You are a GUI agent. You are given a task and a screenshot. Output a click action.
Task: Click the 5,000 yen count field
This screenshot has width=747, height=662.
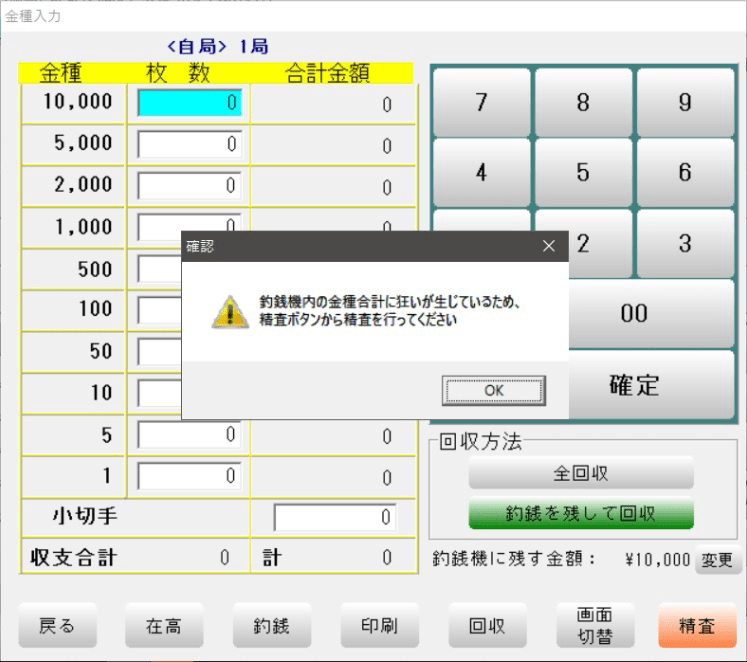[189, 144]
